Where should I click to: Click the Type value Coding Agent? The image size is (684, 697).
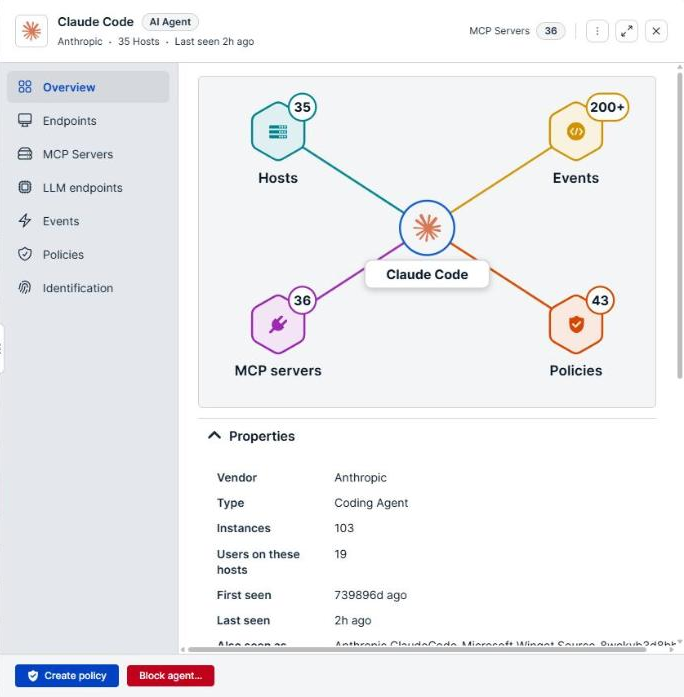[371, 503]
